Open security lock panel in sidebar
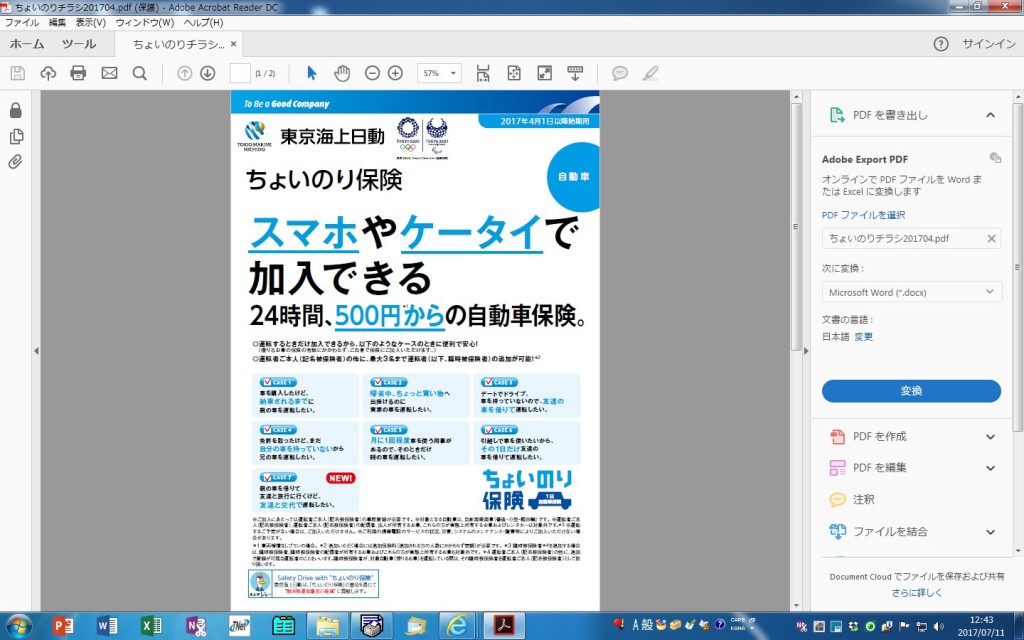Viewport: 1024px width, 640px height. pyautogui.click(x=16, y=110)
